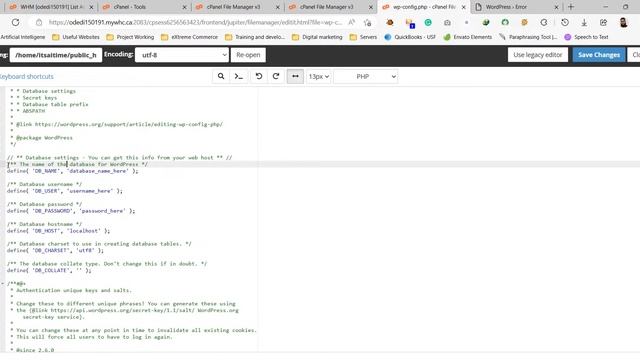
Task: Click the DB_COLLATE define line
Action: click(x=49, y=271)
